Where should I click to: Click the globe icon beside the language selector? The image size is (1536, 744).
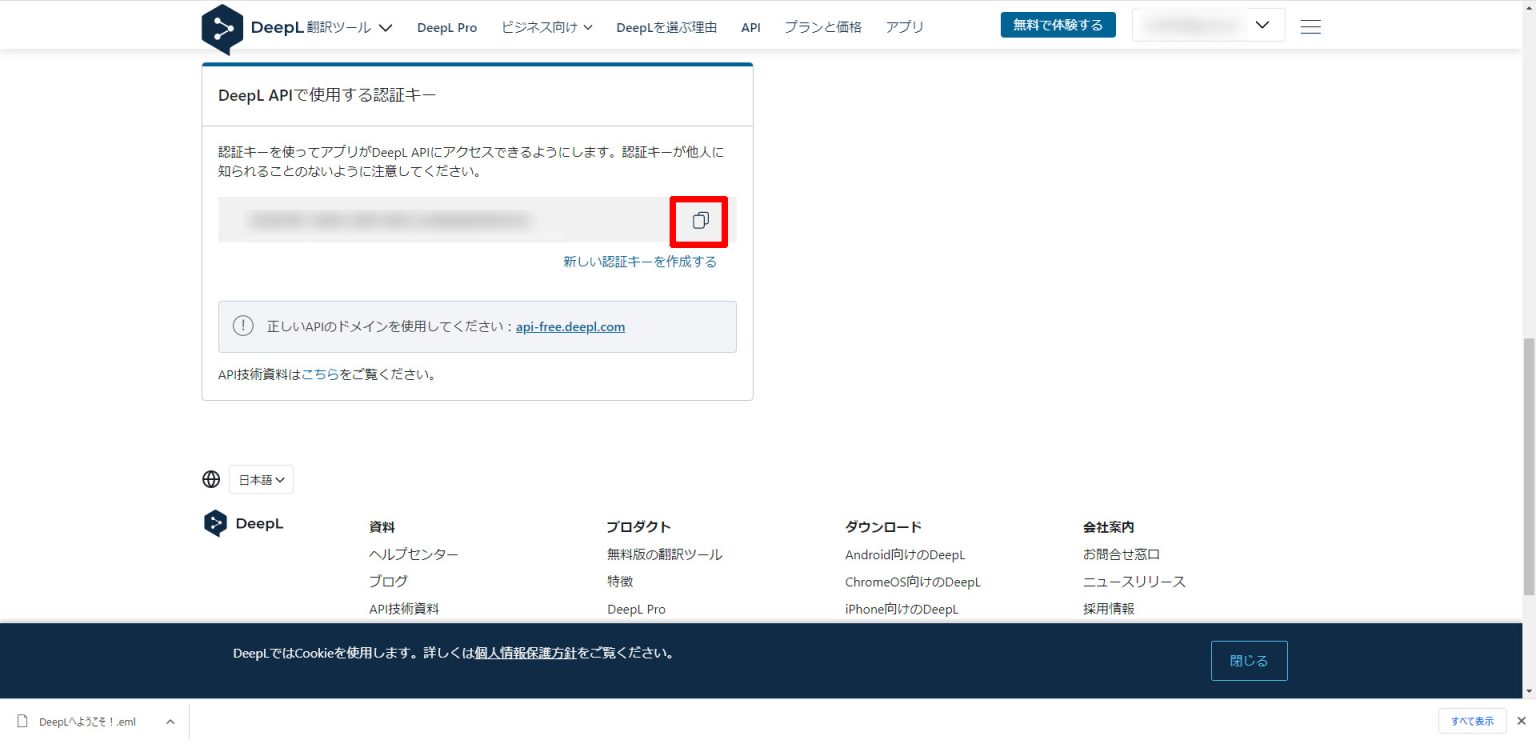point(211,479)
